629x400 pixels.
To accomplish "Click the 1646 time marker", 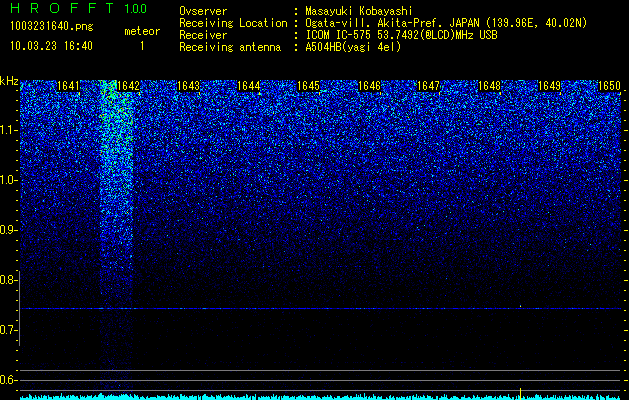I will (369, 86).
